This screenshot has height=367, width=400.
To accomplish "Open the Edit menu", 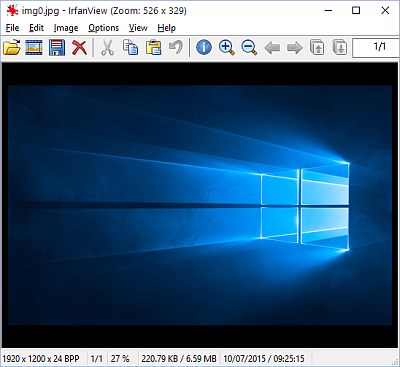I will pyautogui.click(x=36, y=28).
